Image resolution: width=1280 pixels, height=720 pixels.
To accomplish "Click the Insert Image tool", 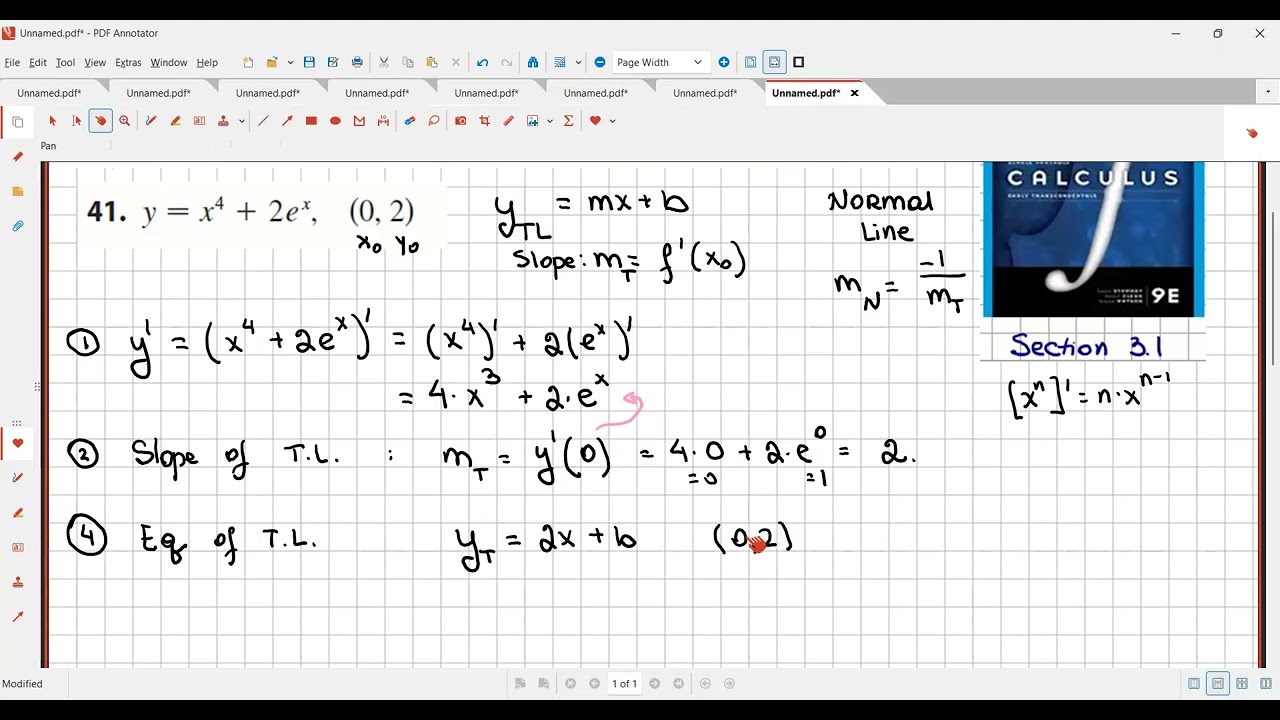I will pos(533,121).
